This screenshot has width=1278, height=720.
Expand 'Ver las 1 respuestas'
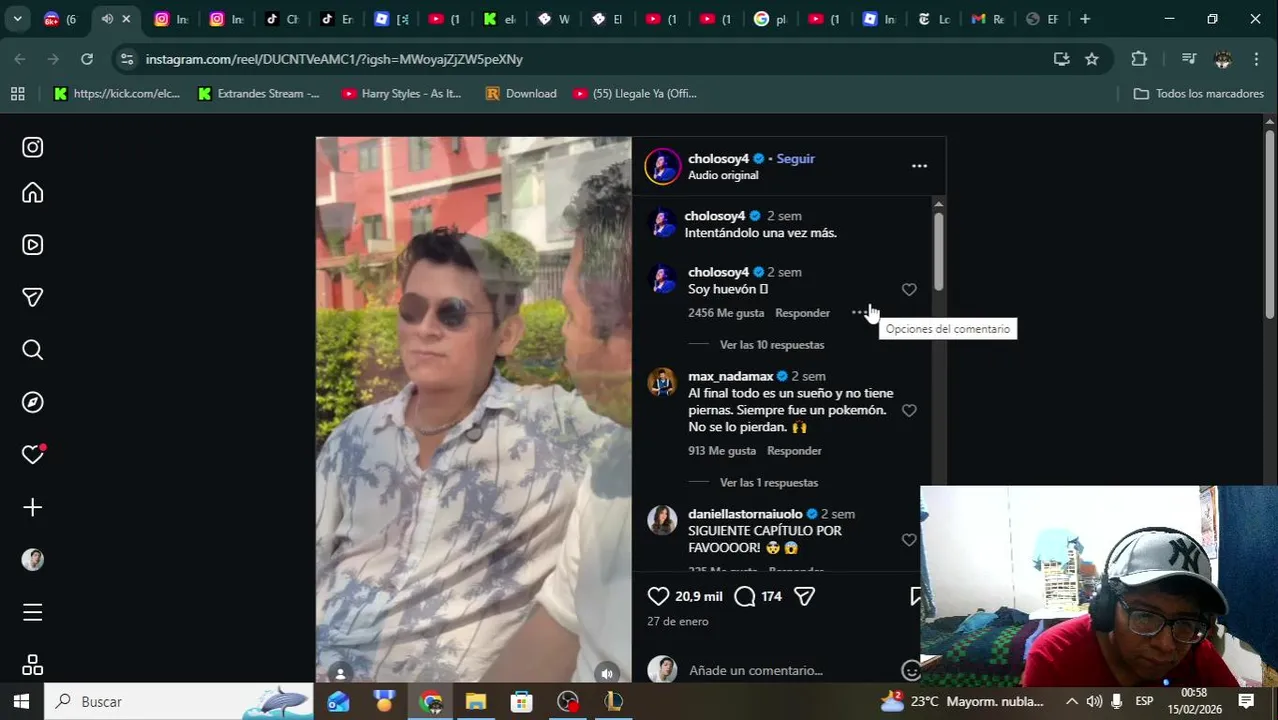(768, 483)
